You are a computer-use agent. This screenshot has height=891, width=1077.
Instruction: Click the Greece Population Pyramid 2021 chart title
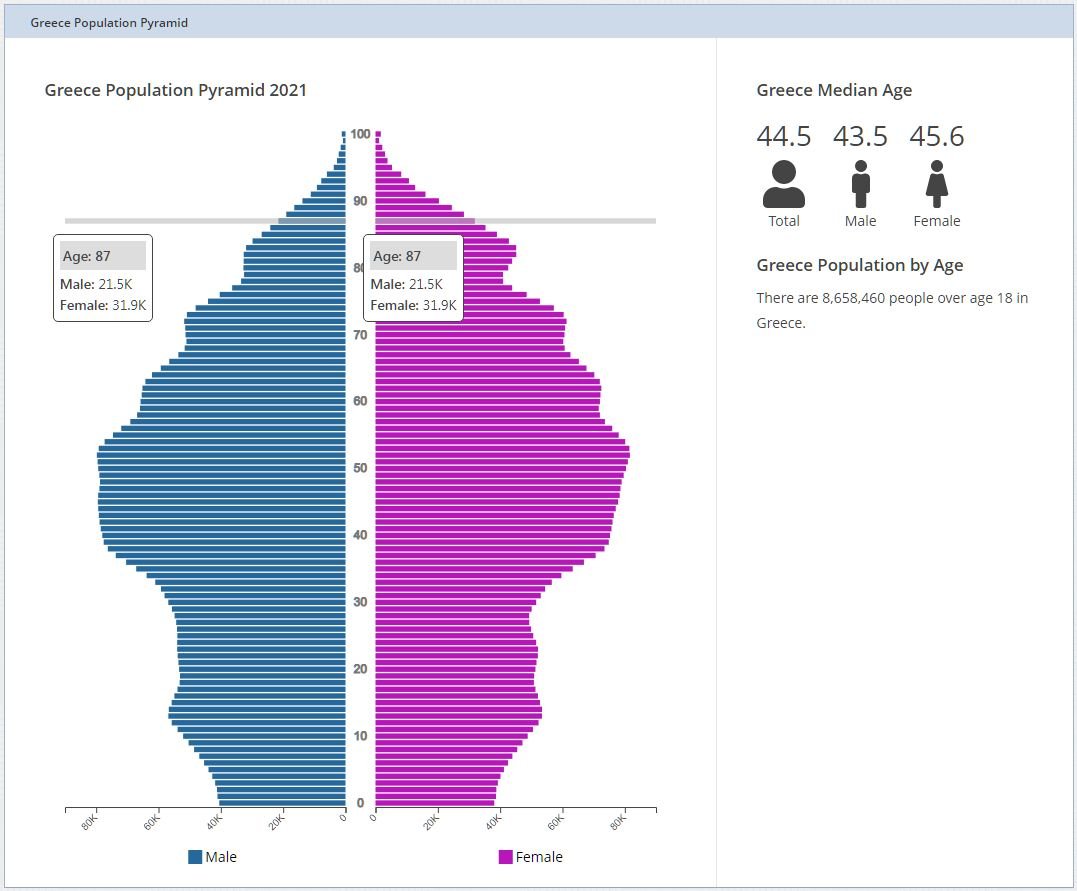tap(176, 90)
